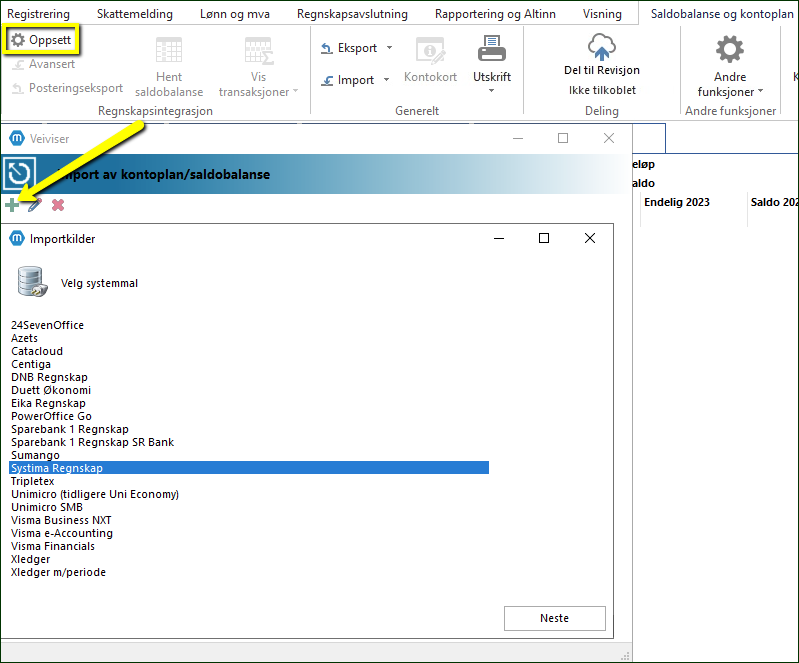
Task: Maximize the Importkilder dialog
Action: coord(544,238)
